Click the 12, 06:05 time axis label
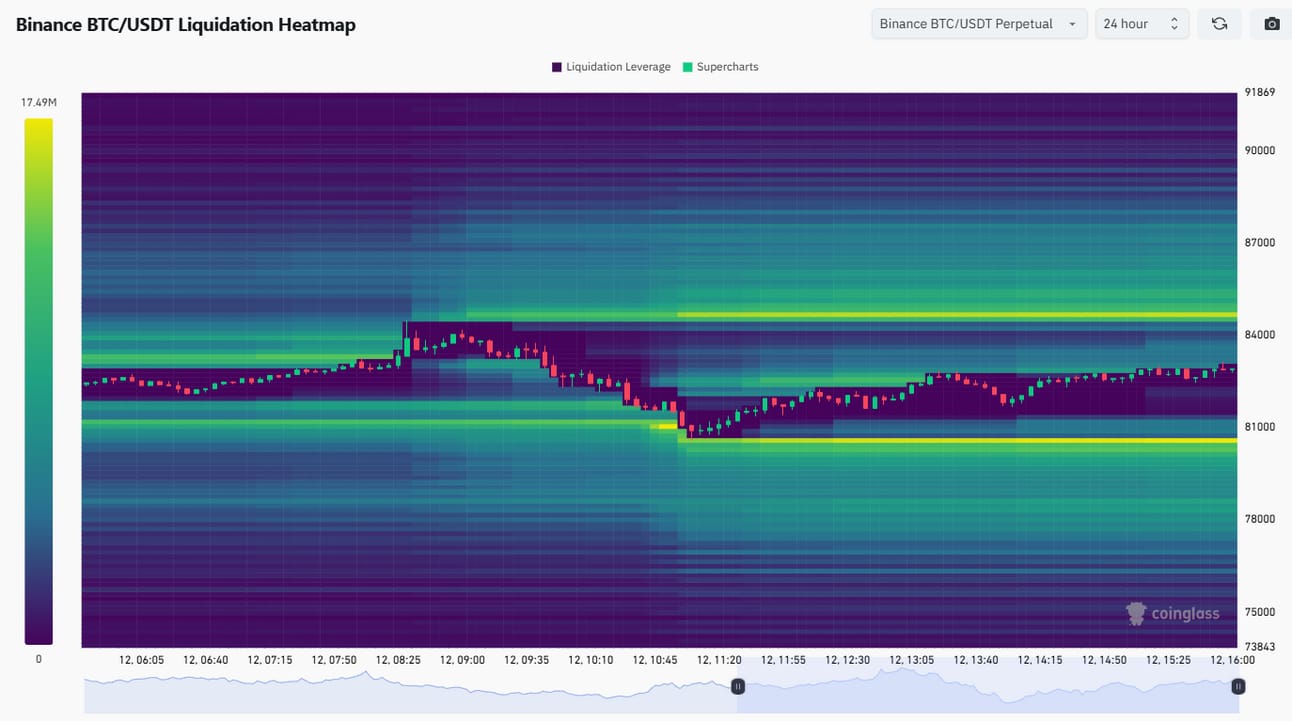 [x=141, y=660]
